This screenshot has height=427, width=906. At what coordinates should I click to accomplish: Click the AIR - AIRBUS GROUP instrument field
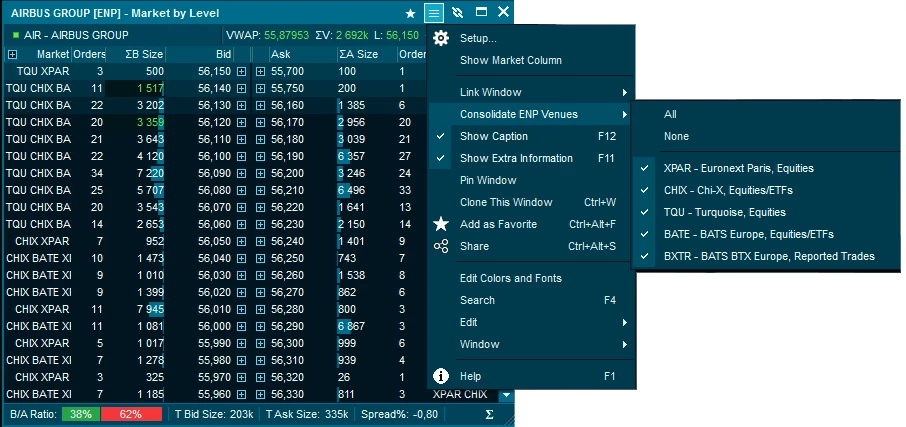pos(113,35)
